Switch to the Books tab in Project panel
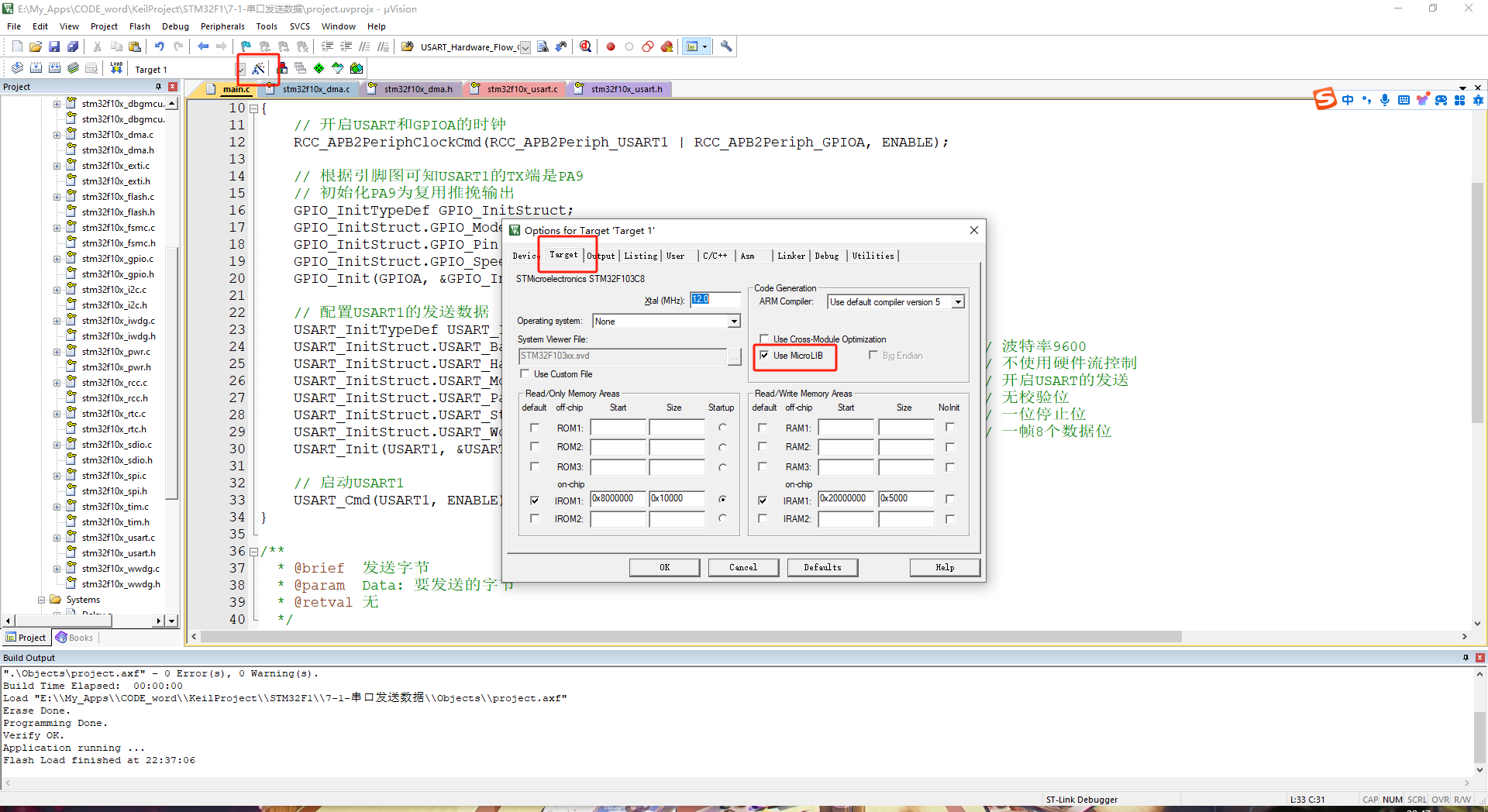 point(74,638)
